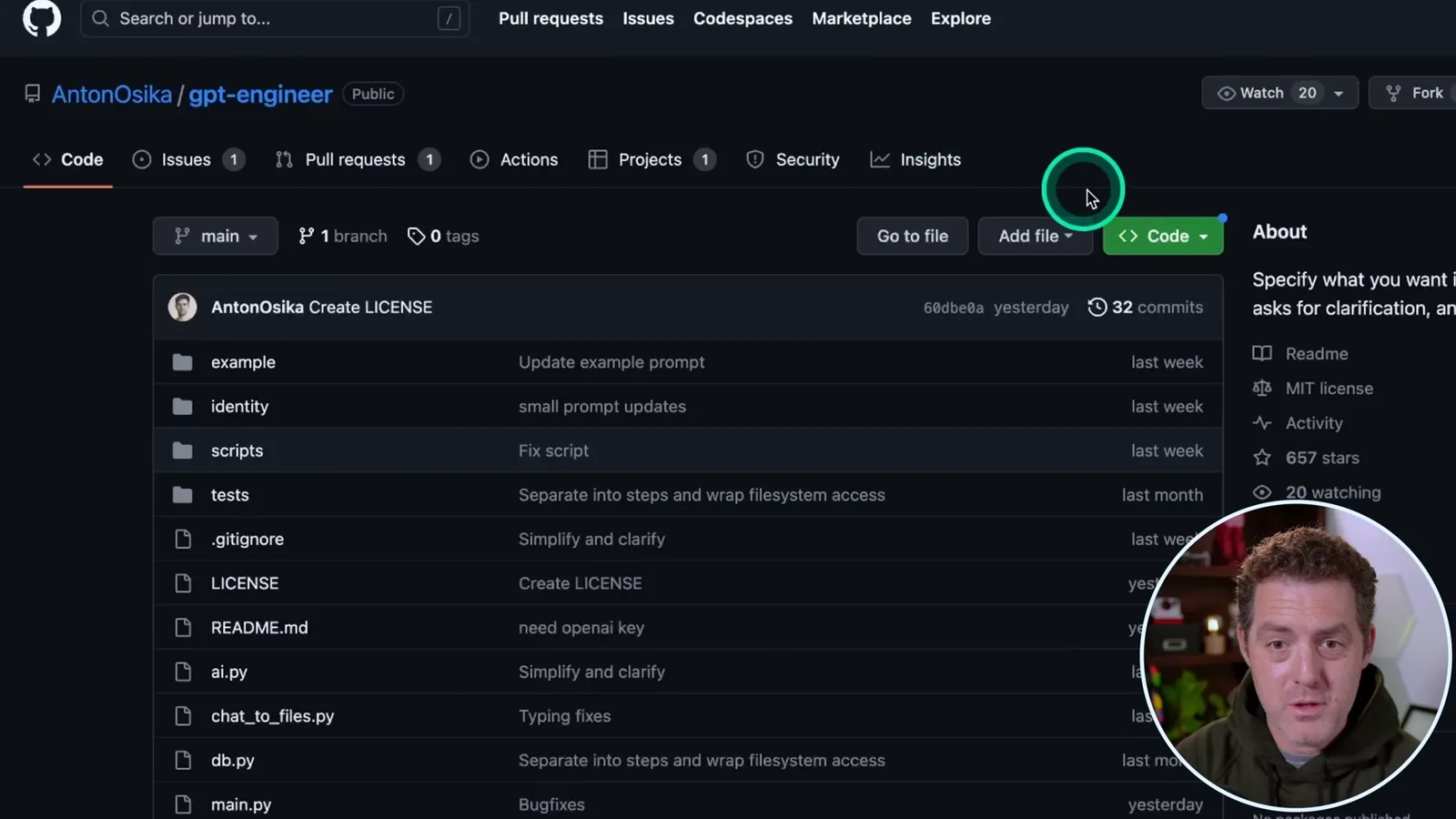The height and width of the screenshot is (819, 1456).
Task: Open the db.py file
Action: [x=232, y=761]
